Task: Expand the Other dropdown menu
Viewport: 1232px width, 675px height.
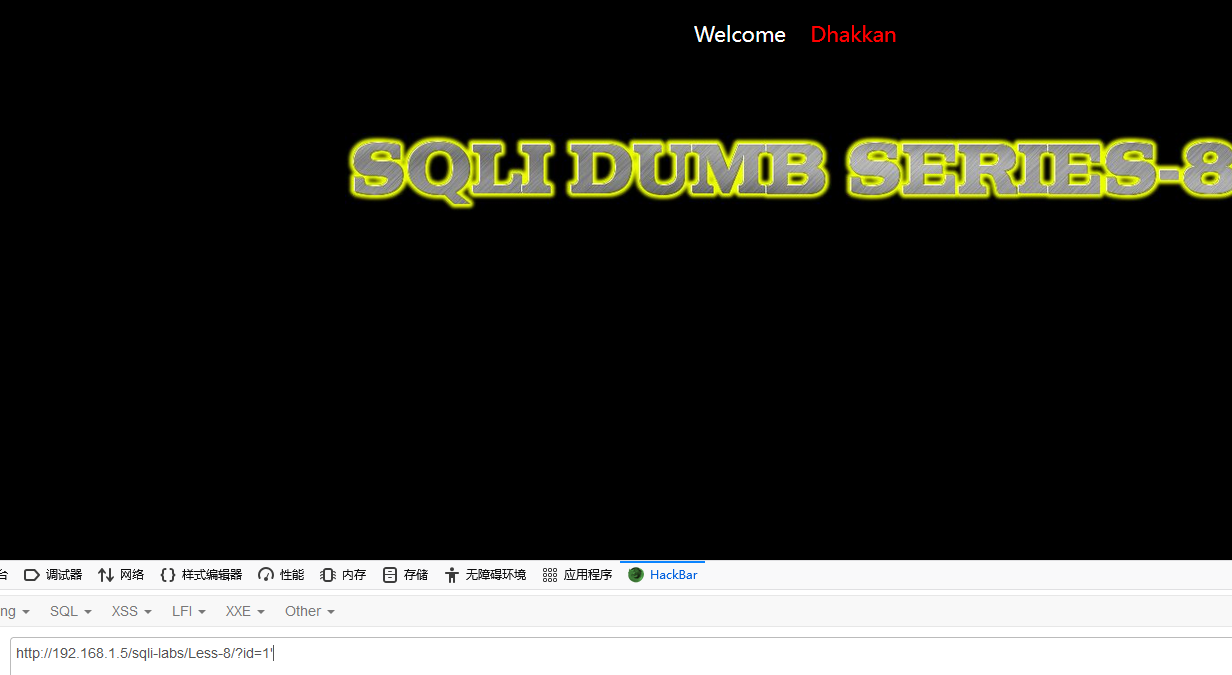Action: tap(309, 611)
